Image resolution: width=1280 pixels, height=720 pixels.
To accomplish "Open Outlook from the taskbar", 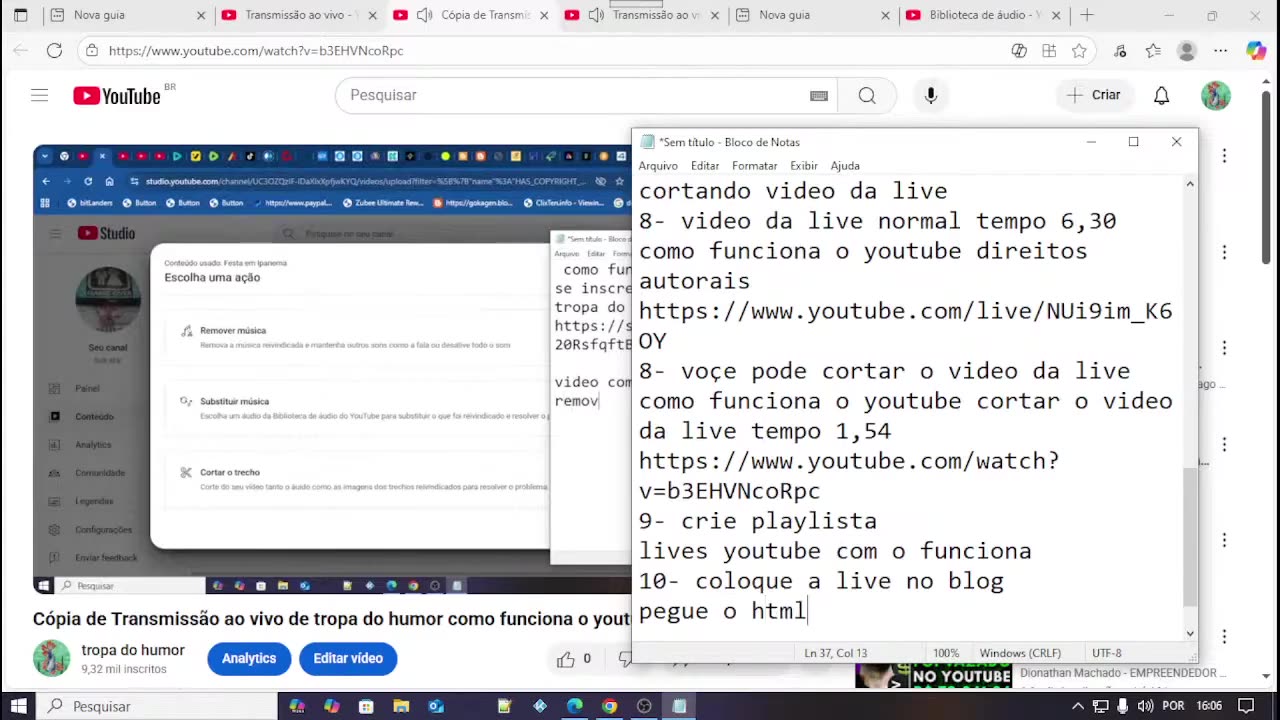I will 436,706.
